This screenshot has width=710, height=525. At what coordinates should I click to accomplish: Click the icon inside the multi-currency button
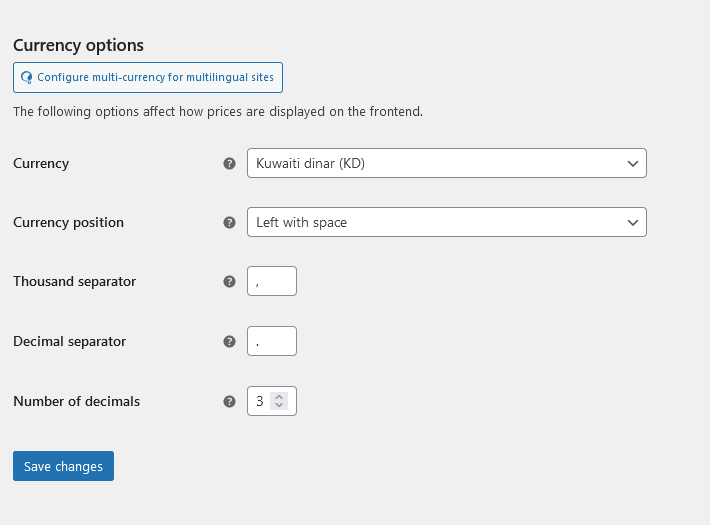click(x=27, y=78)
